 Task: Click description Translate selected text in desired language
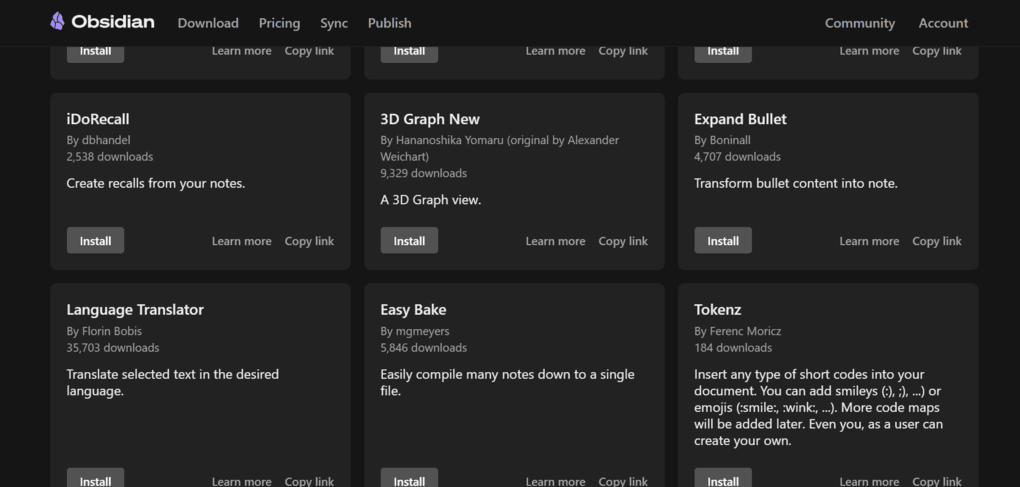tap(172, 383)
